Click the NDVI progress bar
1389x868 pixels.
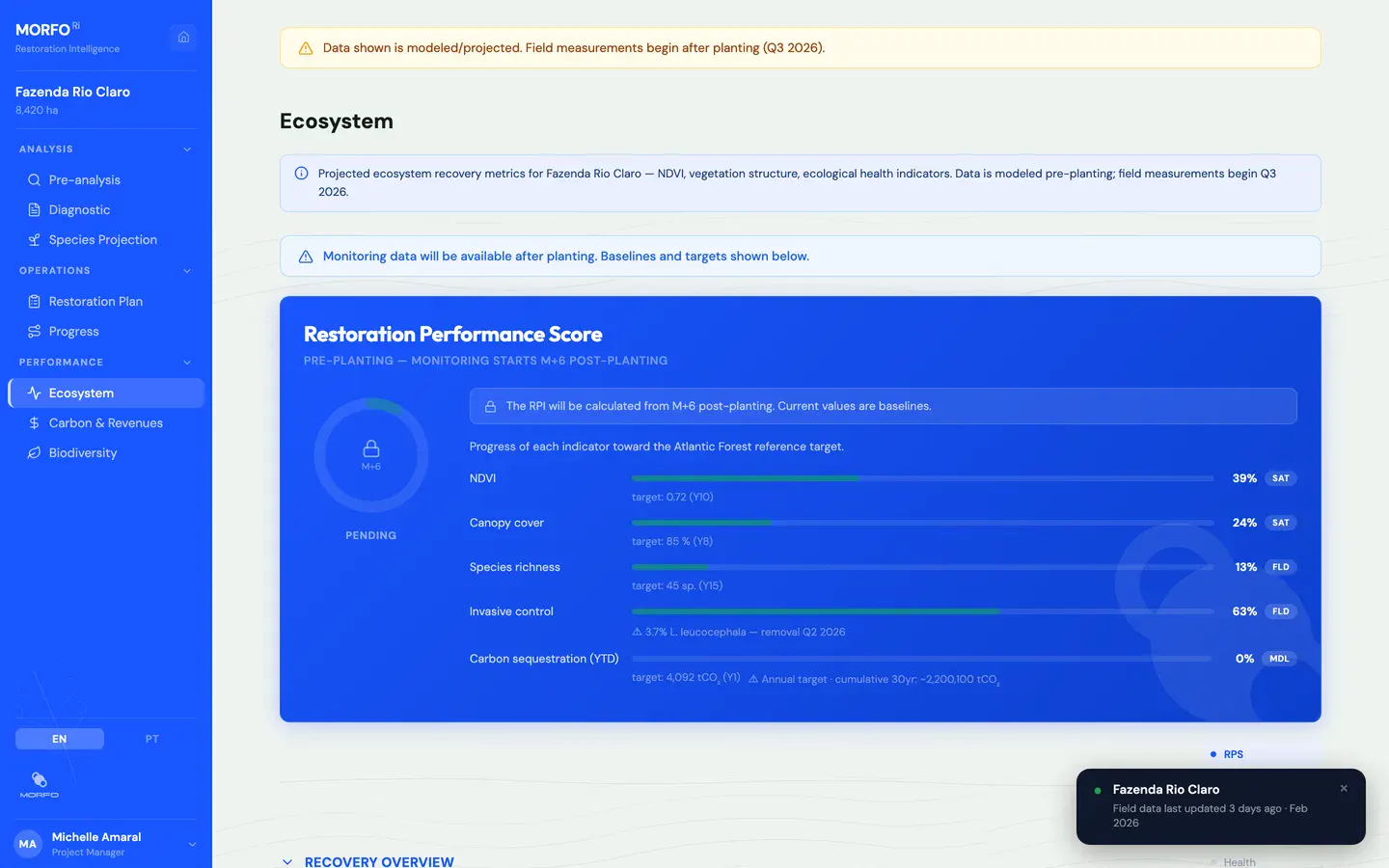pos(922,478)
